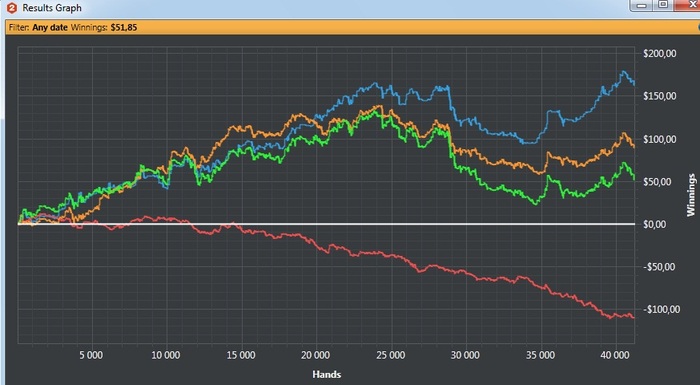Click the Hands axis title
The width and height of the screenshot is (700, 385).
326,374
